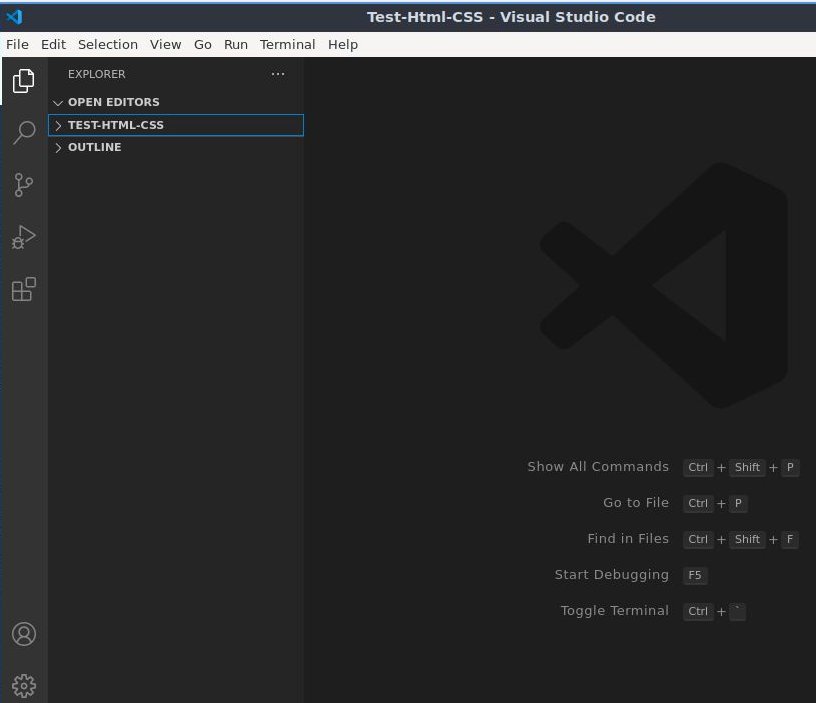This screenshot has width=816, height=703.
Task: Open the Terminal menu
Action: 288,45
